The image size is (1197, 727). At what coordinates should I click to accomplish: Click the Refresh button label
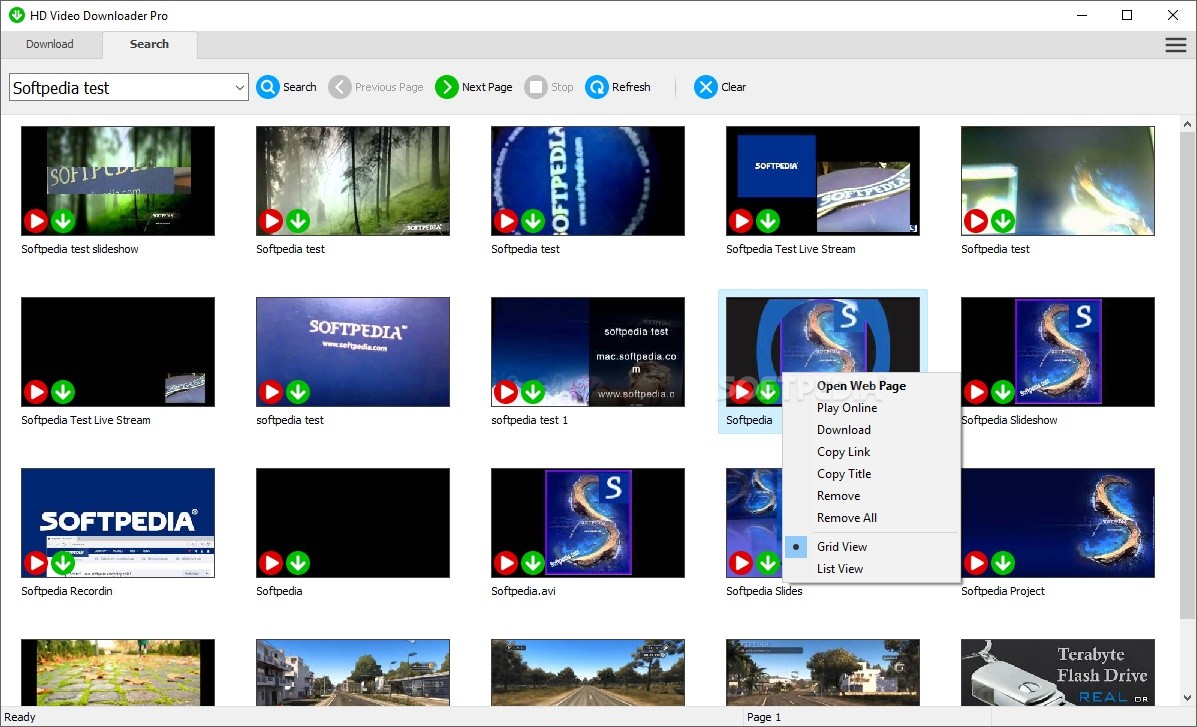click(x=631, y=87)
